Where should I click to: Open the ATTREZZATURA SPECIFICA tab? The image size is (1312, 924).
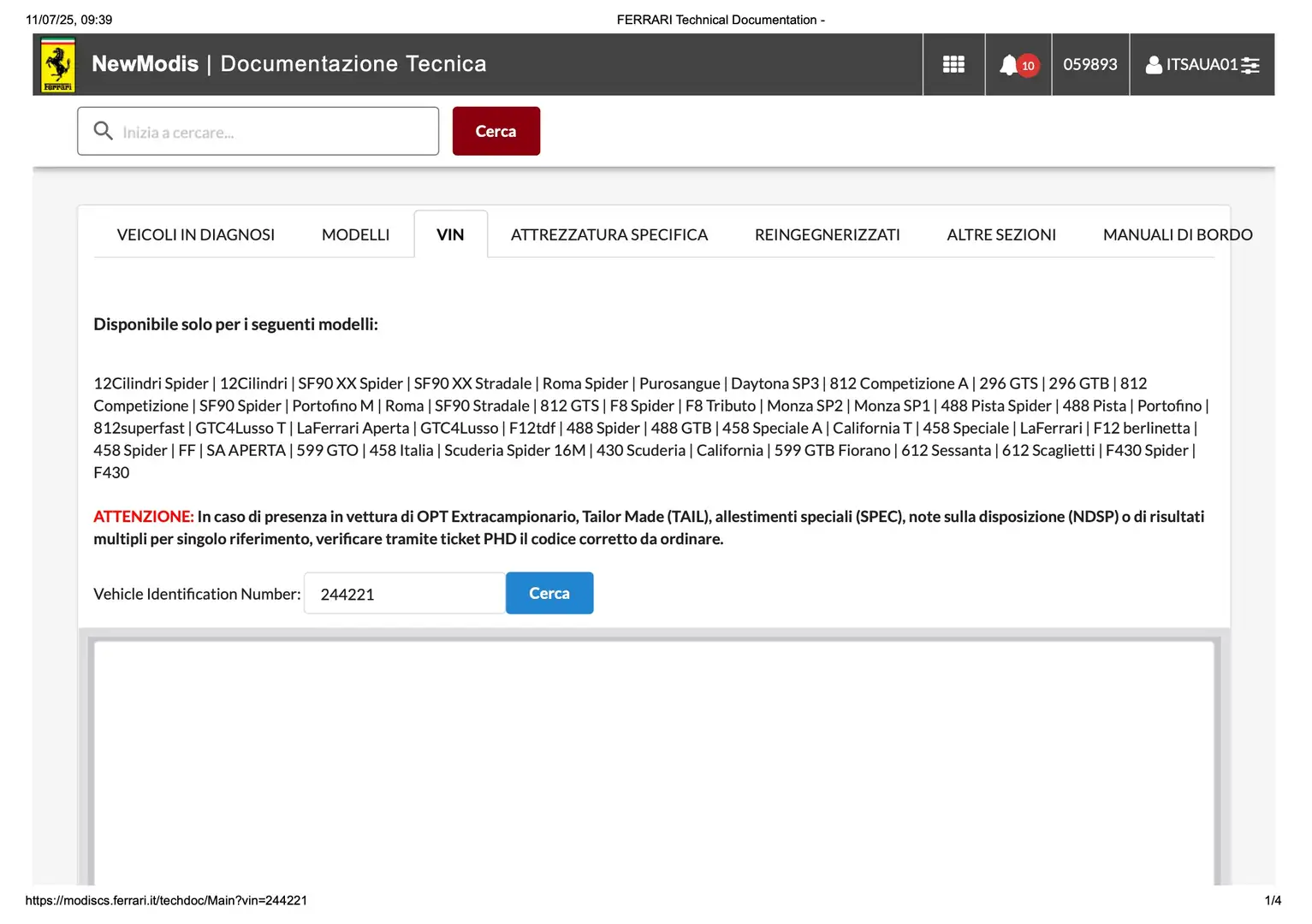point(609,234)
